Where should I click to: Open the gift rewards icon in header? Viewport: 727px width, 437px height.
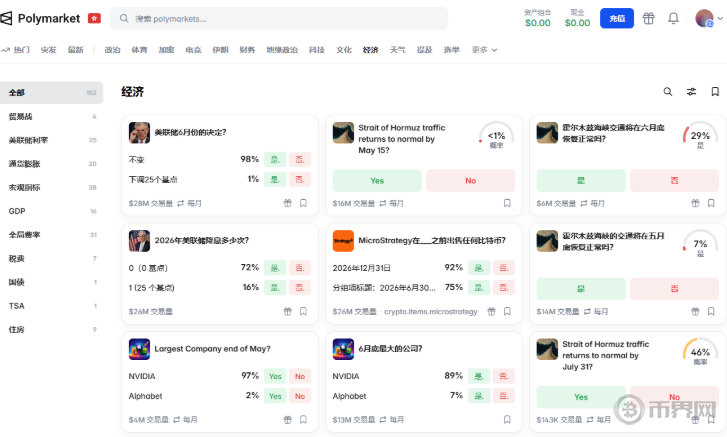[x=648, y=19]
